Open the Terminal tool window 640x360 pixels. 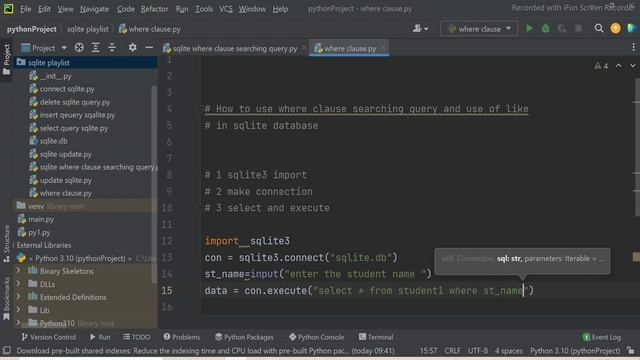376,337
